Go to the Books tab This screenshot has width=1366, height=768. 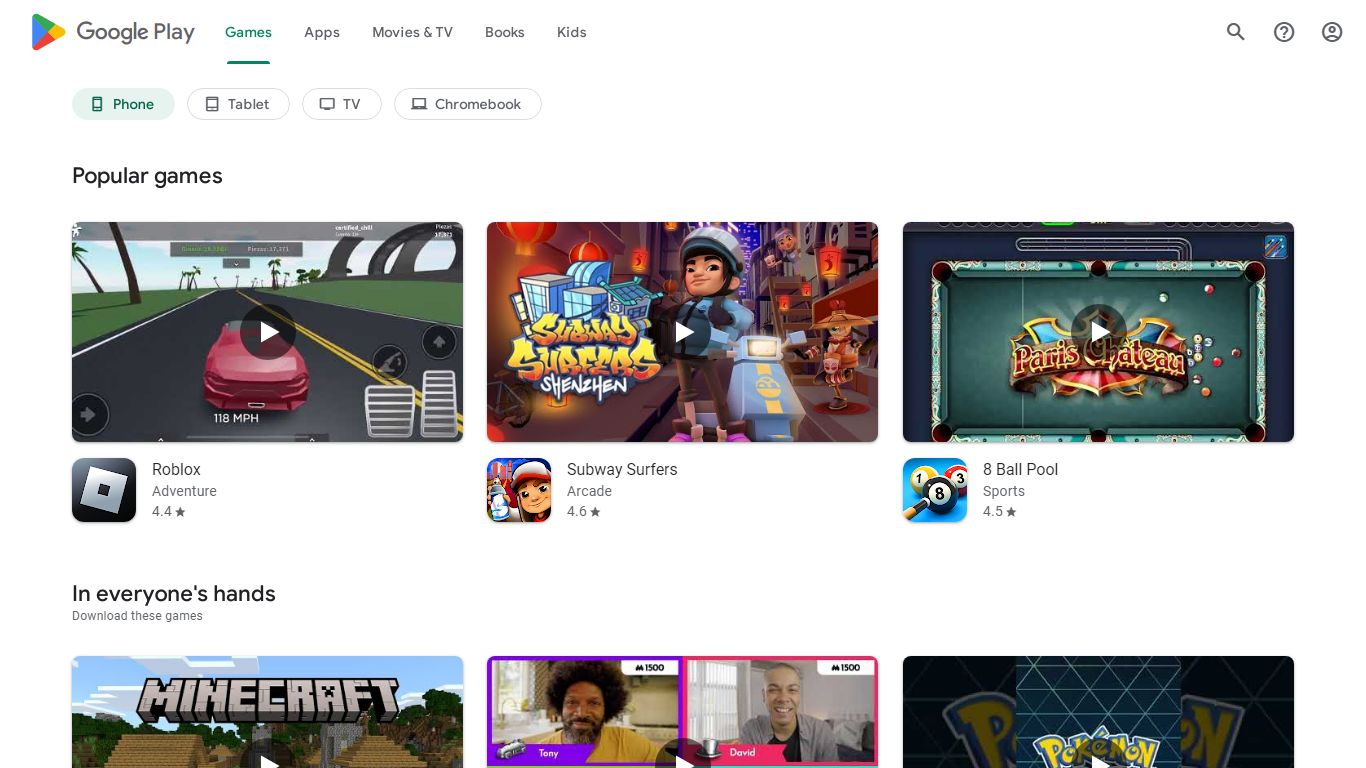pos(505,32)
